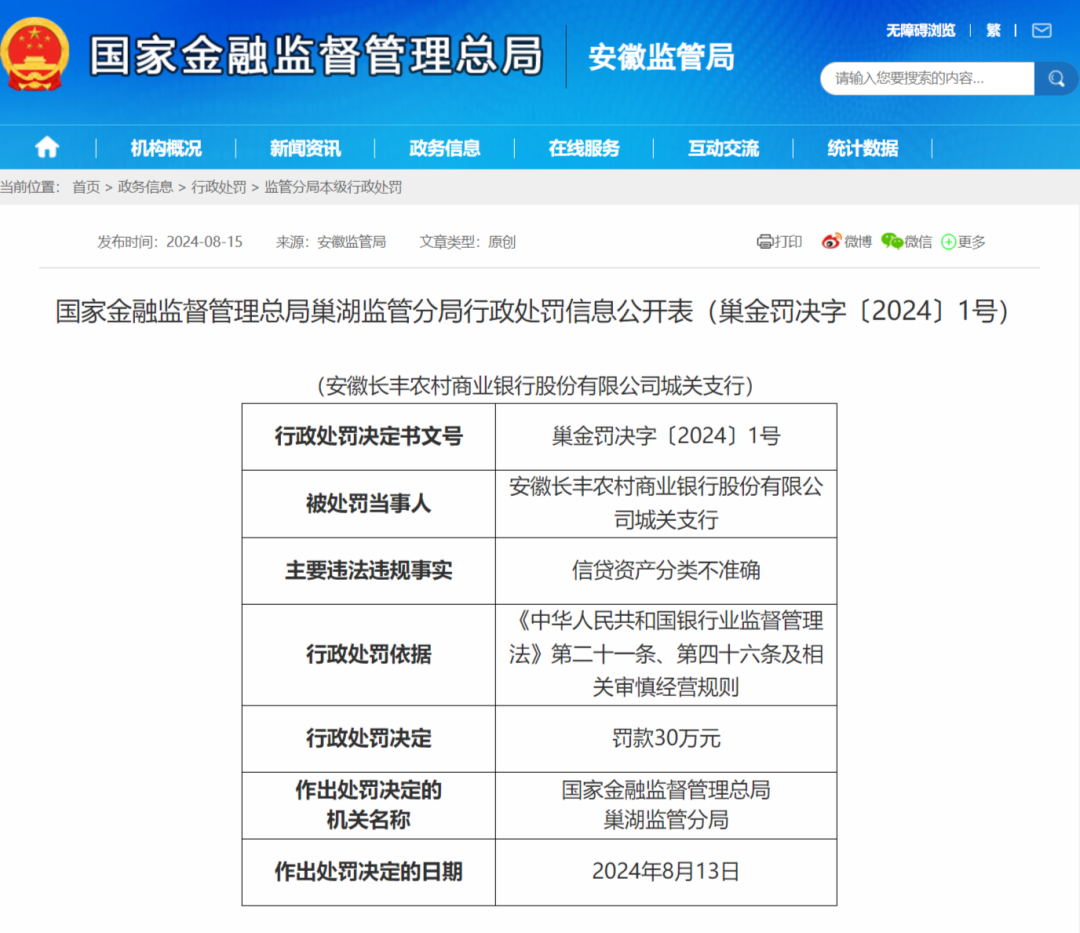Click the legal basis cell 银行业监督管理法
Viewport: 1080px width, 933px height.
pyautogui.click(x=666, y=655)
